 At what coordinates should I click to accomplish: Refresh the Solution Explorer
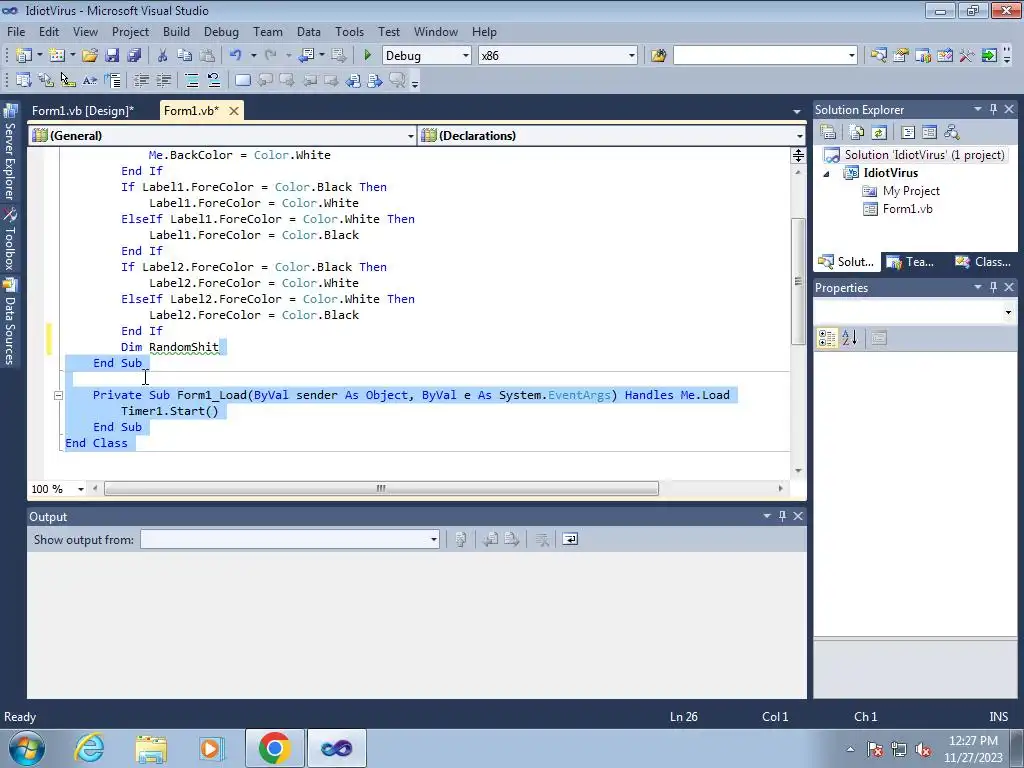879,133
